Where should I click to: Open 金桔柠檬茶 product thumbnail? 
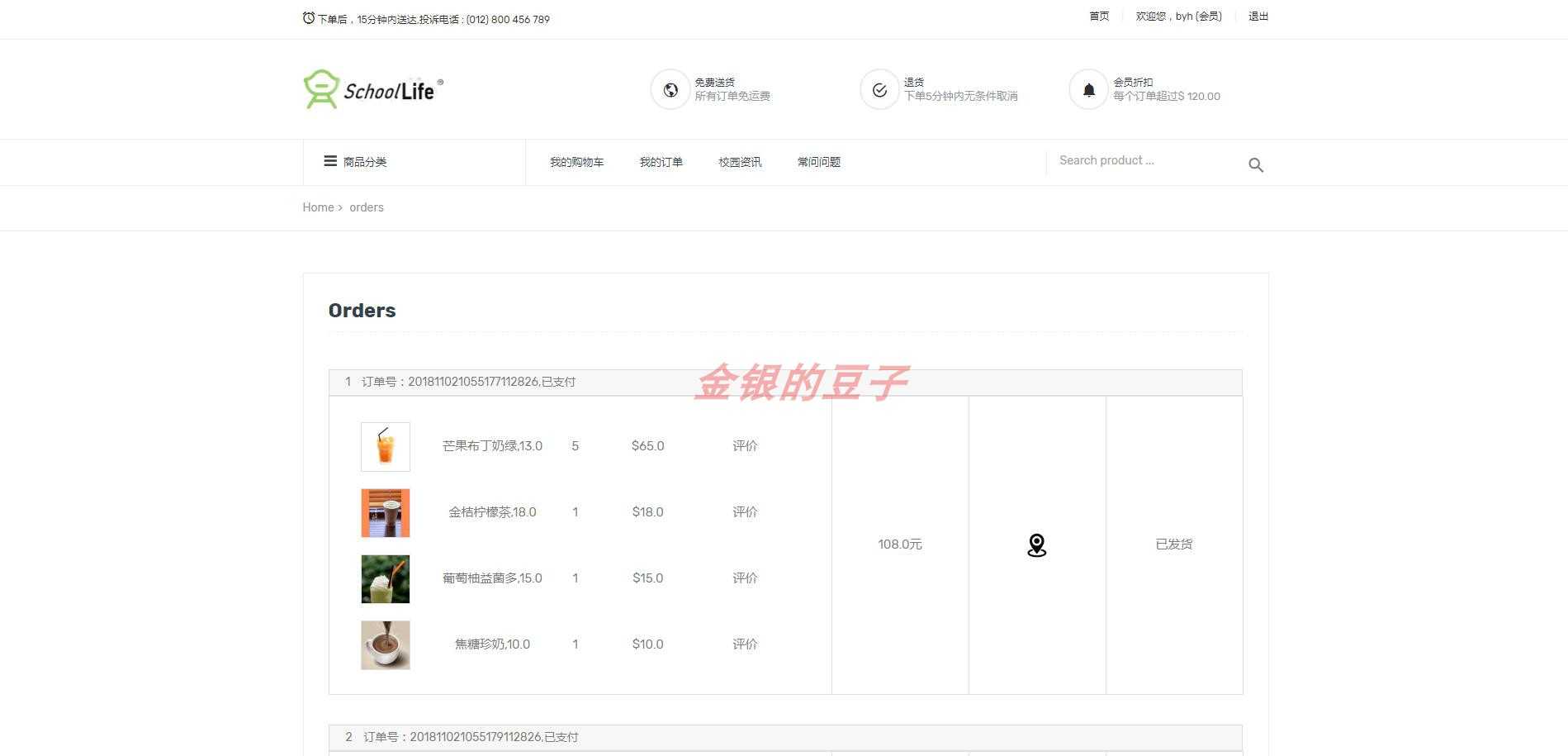[386, 513]
